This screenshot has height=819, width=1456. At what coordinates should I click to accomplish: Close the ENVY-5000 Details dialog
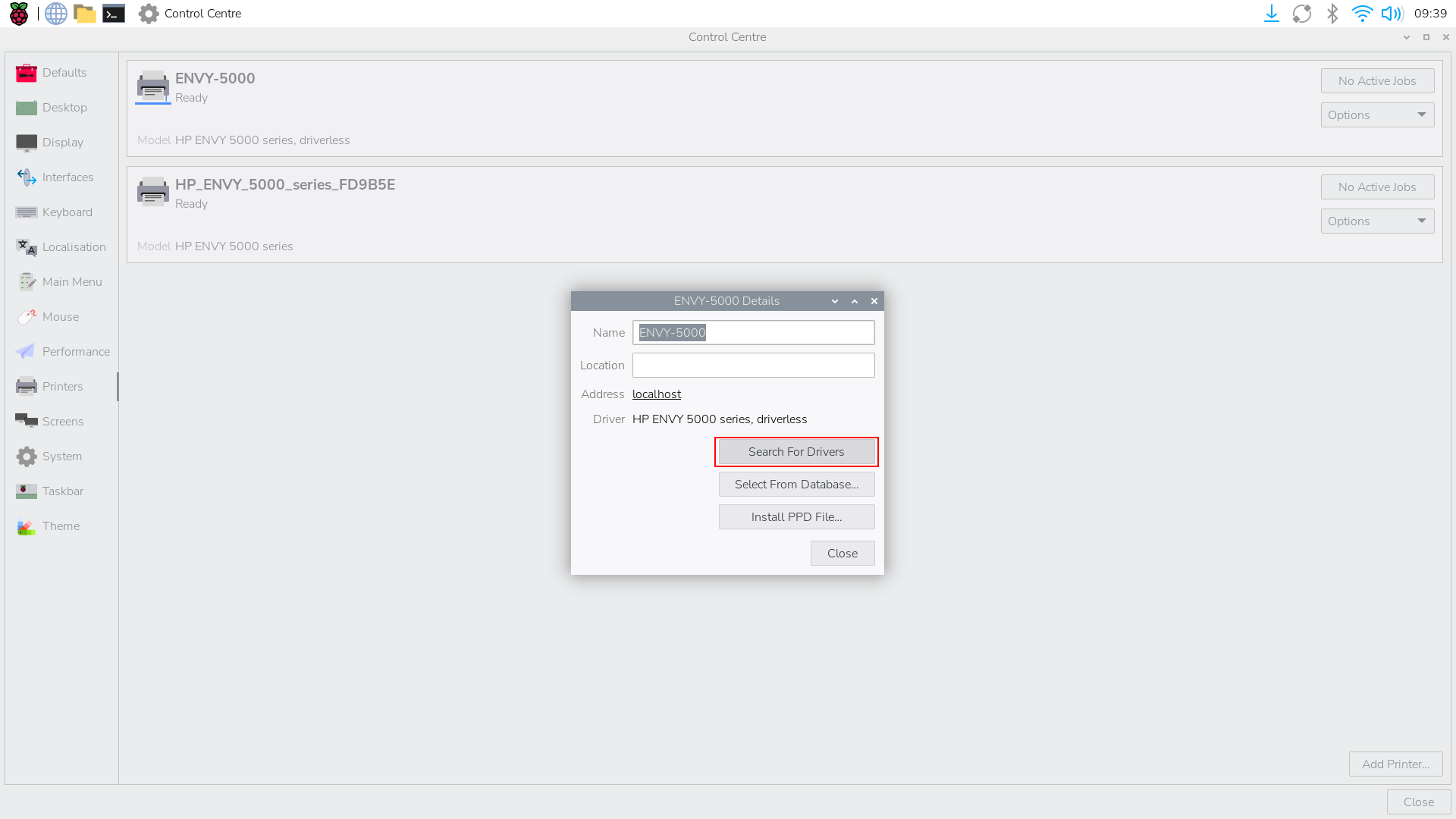click(842, 554)
